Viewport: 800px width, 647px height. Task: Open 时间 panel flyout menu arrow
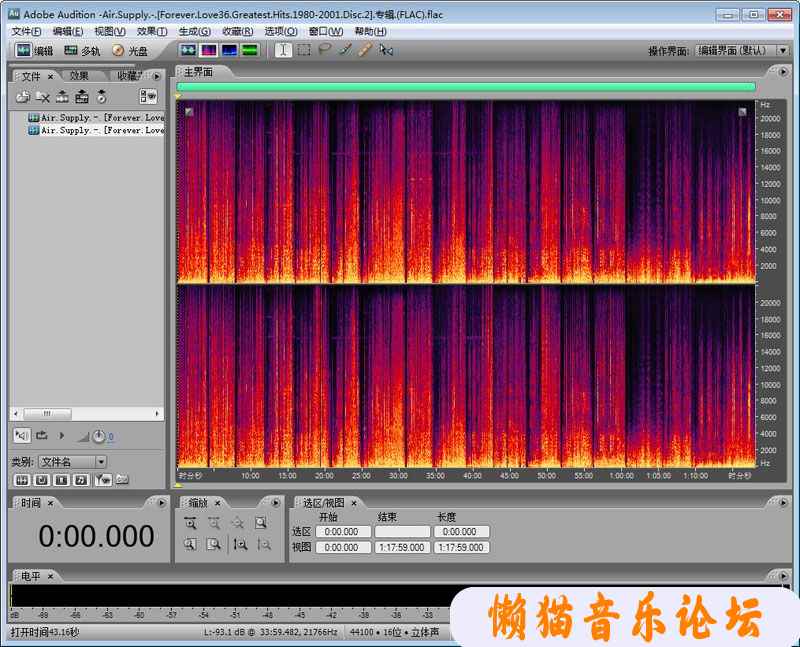coord(162,503)
